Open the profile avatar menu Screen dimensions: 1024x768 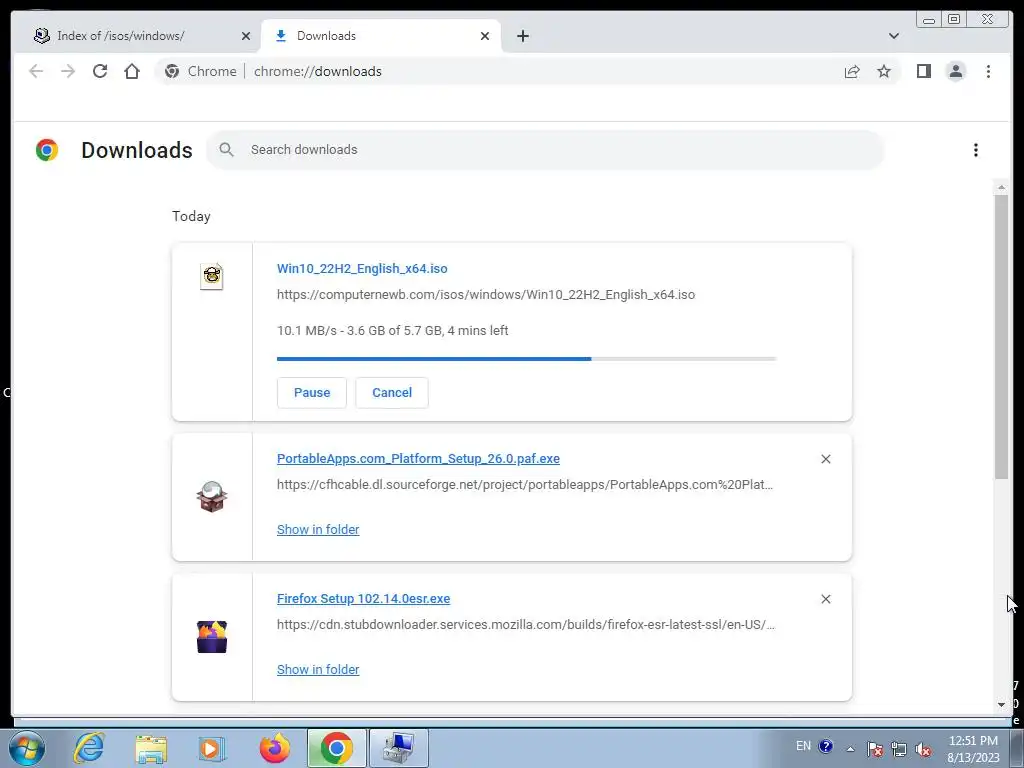coord(955,71)
